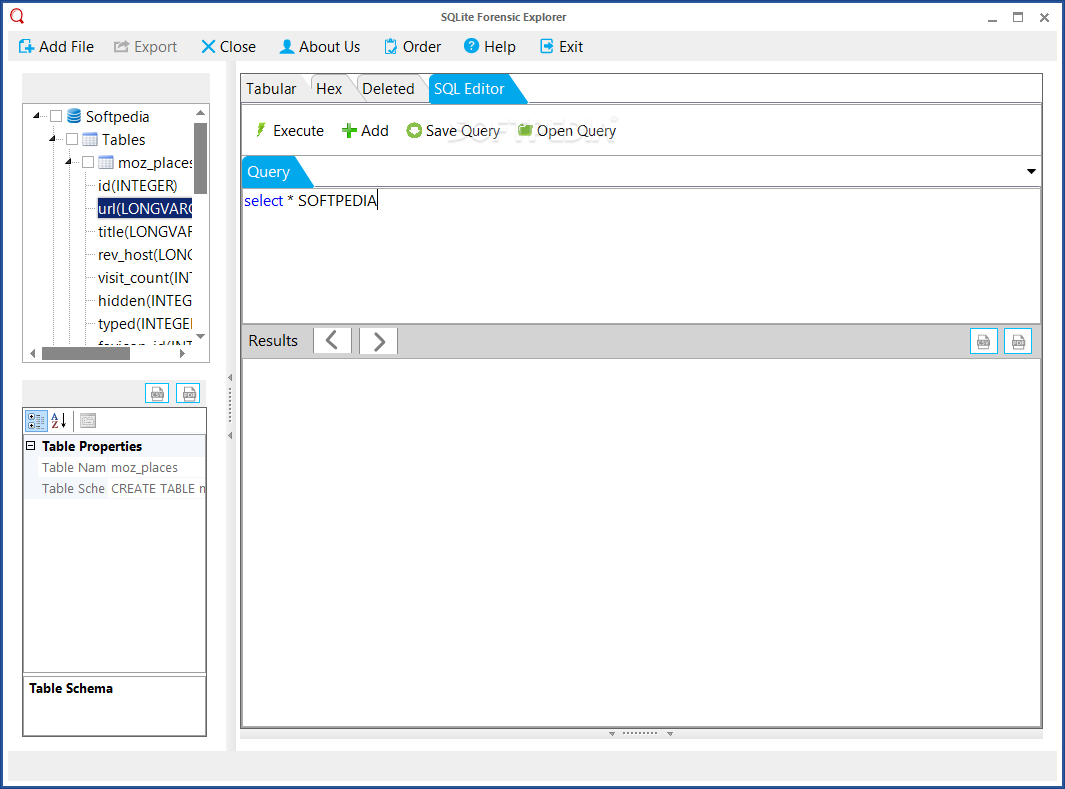Export results to PDF icon
The width and height of the screenshot is (1065, 789).
tap(1018, 342)
